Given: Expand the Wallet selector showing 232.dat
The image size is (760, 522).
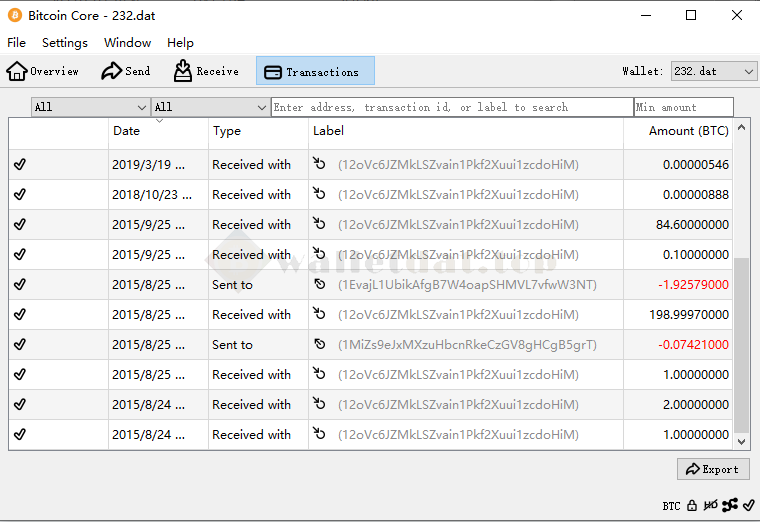Looking at the screenshot, I should point(713,71).
